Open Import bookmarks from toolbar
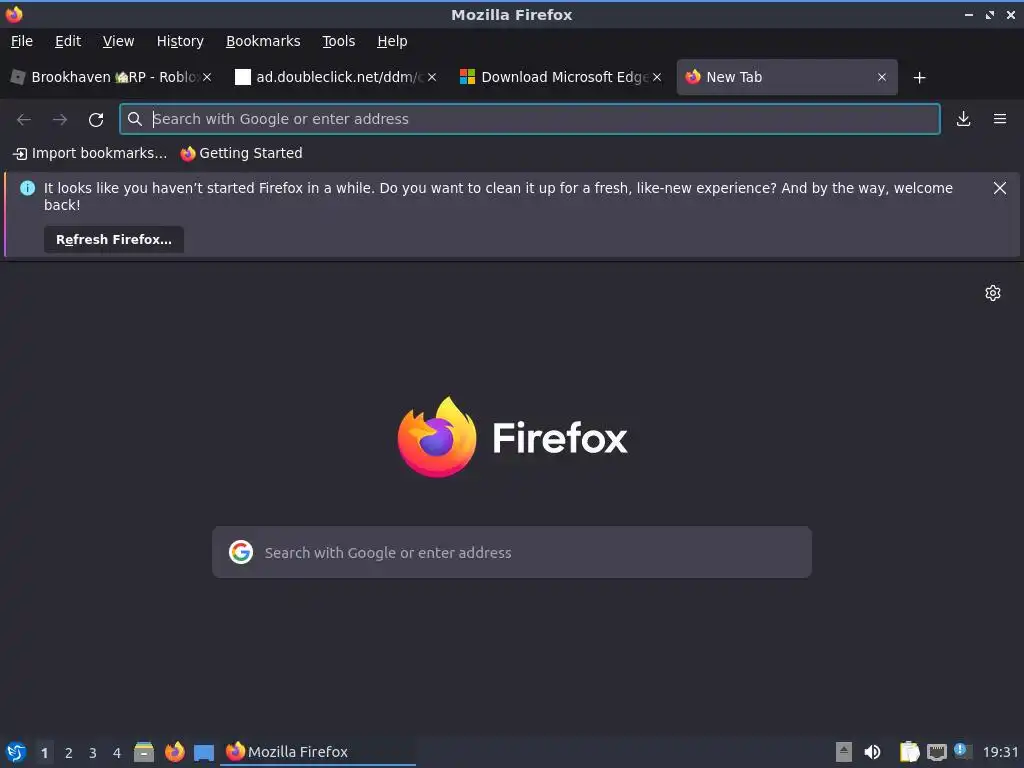1024x768 pixels. [x=90, y=153]
